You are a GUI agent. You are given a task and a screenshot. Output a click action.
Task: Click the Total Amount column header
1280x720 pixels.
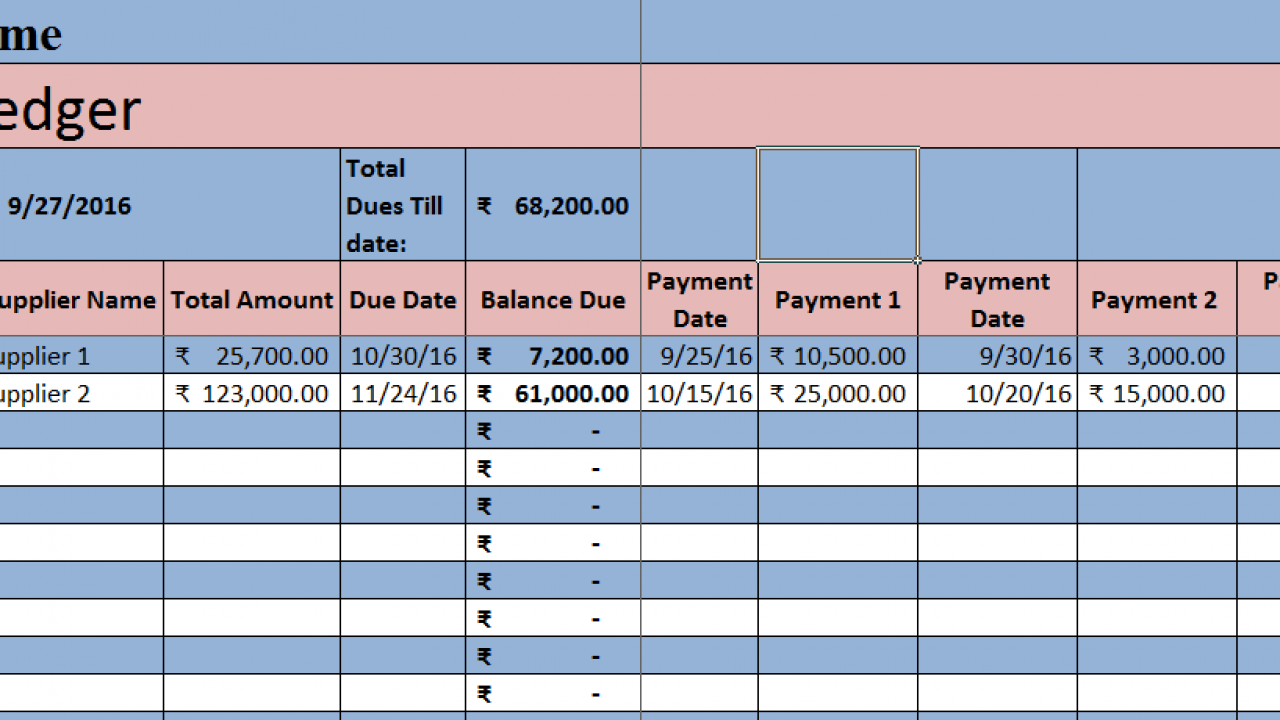252,299
